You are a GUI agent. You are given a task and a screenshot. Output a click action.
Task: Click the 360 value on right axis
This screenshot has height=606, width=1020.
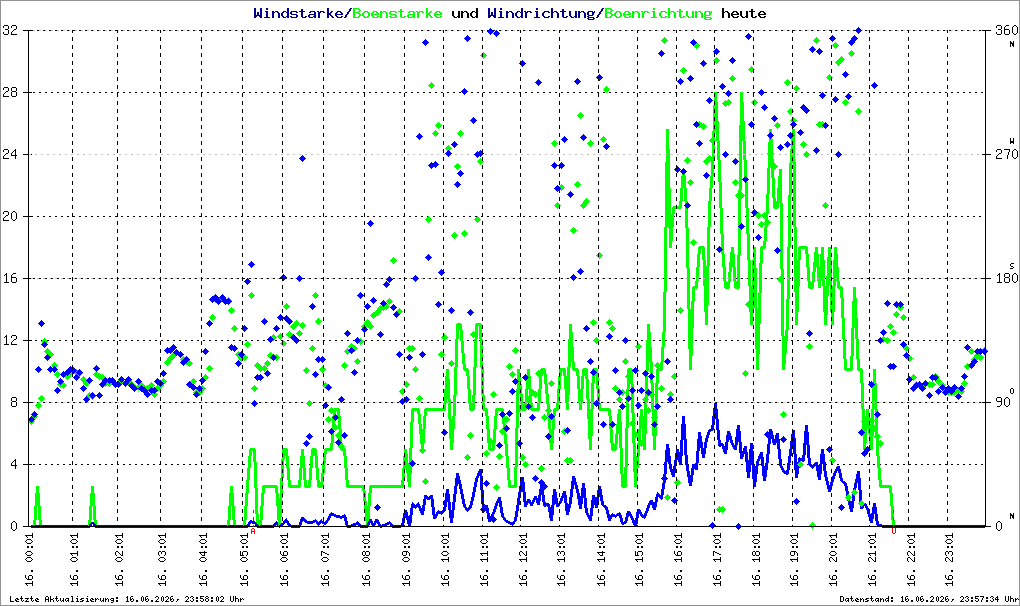1007,31
